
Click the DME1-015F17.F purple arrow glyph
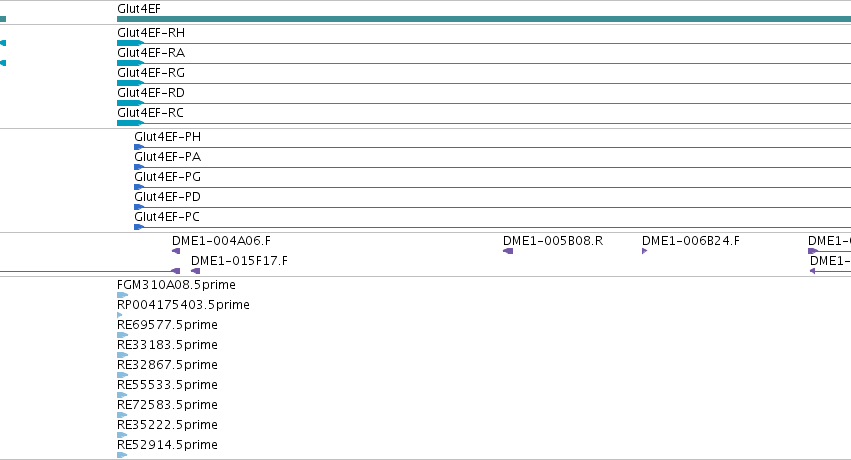[195, 271]
